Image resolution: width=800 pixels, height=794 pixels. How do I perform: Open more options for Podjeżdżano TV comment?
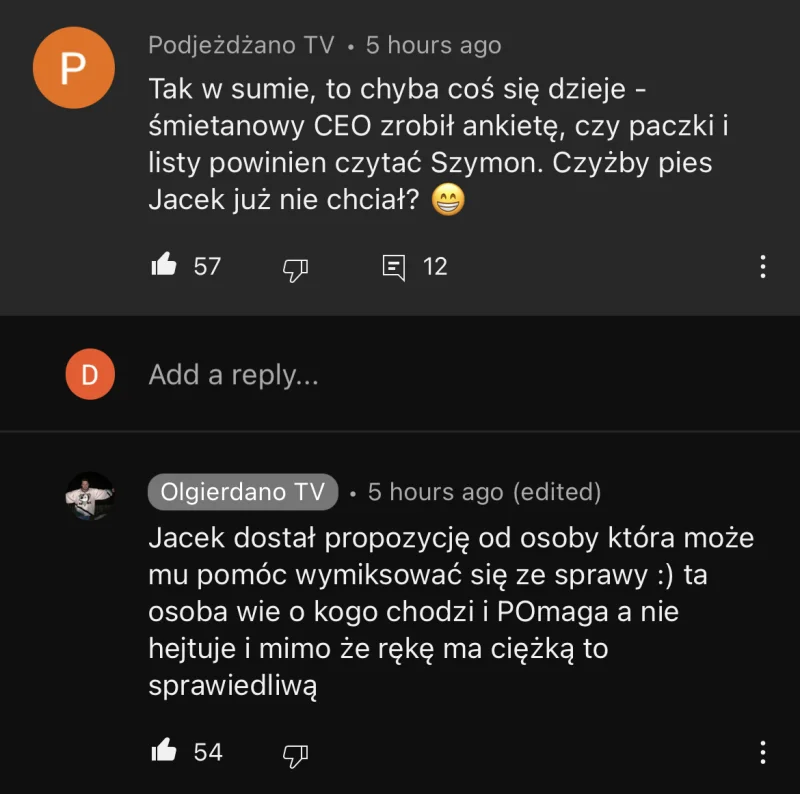763,266
